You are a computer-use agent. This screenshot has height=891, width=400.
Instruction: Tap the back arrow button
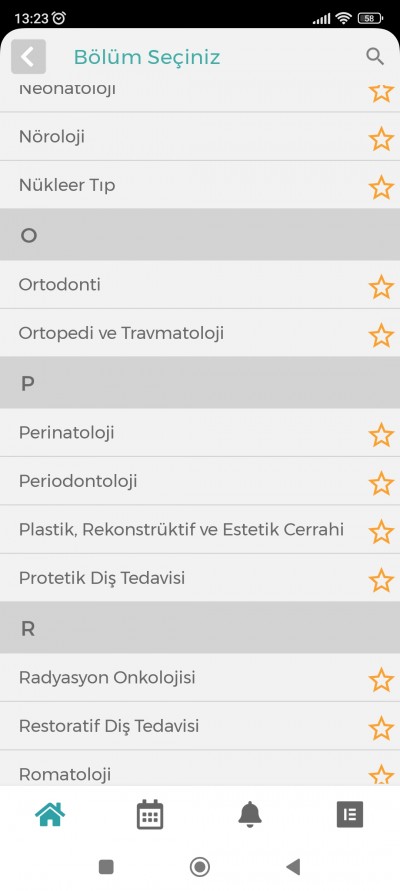(x=28, y=57)
